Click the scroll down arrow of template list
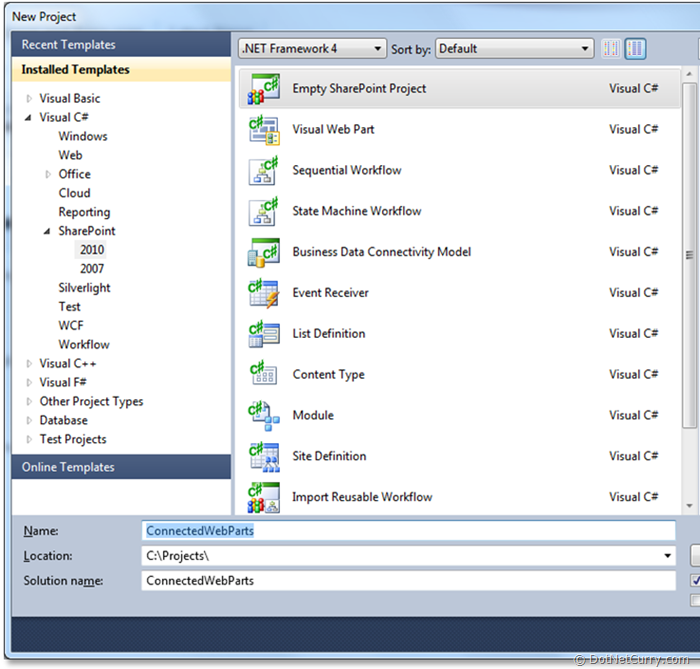Screen dimensions: 700x669 tap(689, 506)
